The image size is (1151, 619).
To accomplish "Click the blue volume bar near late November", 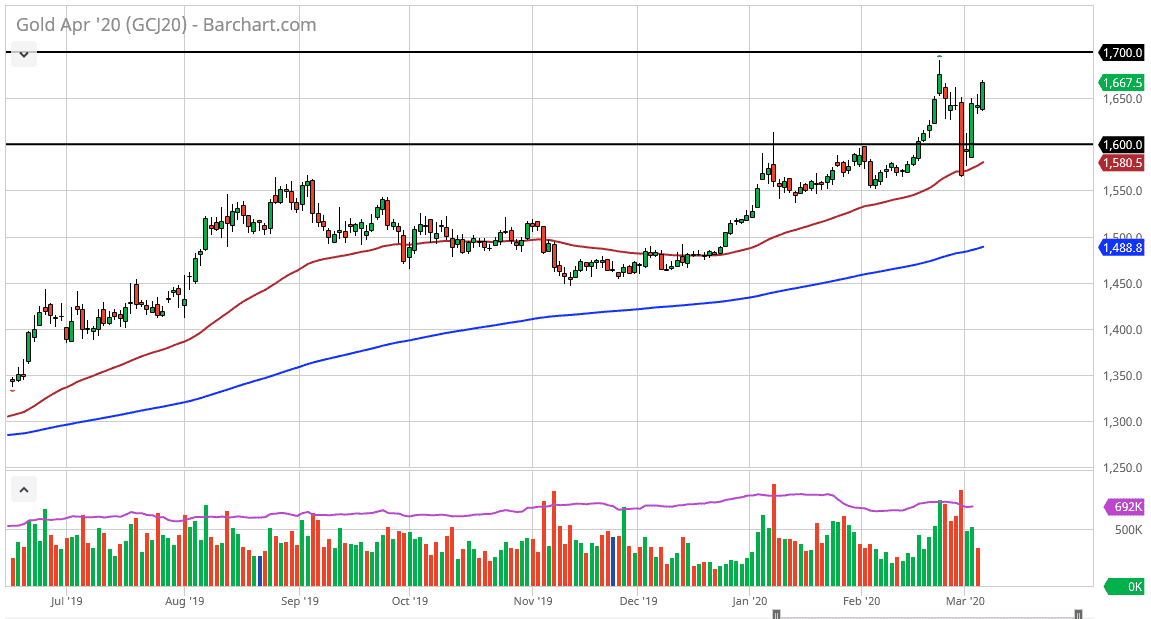I will (613, 561).
